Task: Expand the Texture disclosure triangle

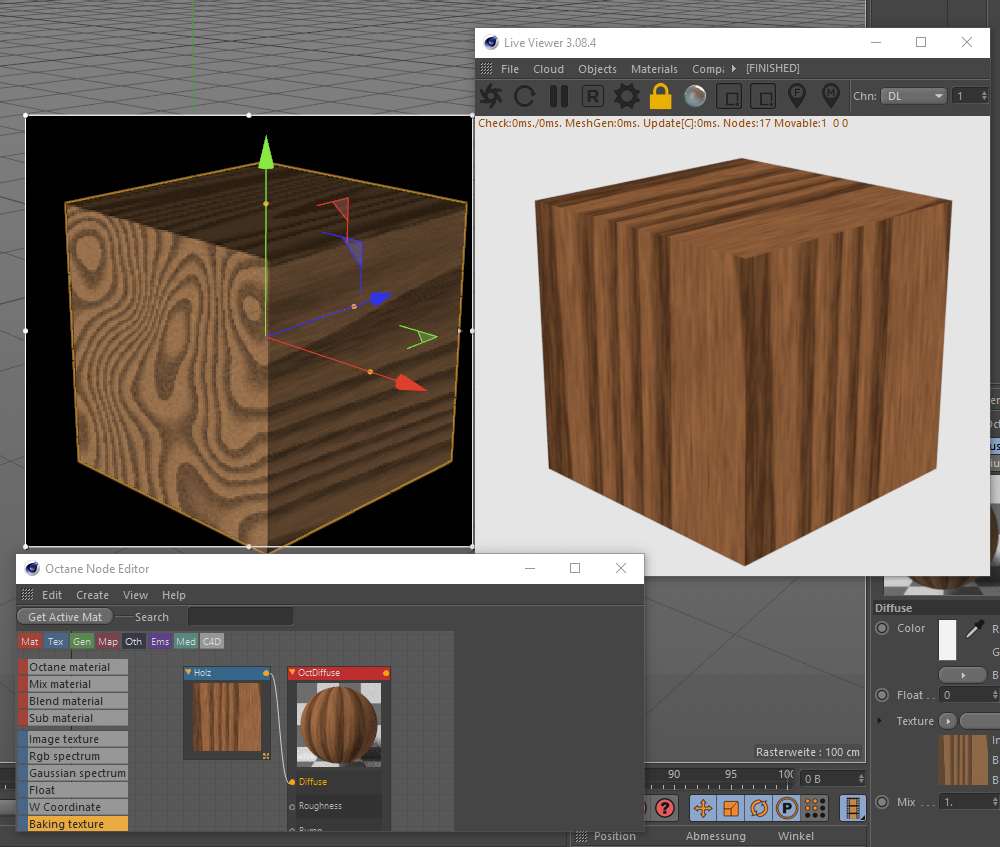Action: pyautogui.click(x=880, y=721)
